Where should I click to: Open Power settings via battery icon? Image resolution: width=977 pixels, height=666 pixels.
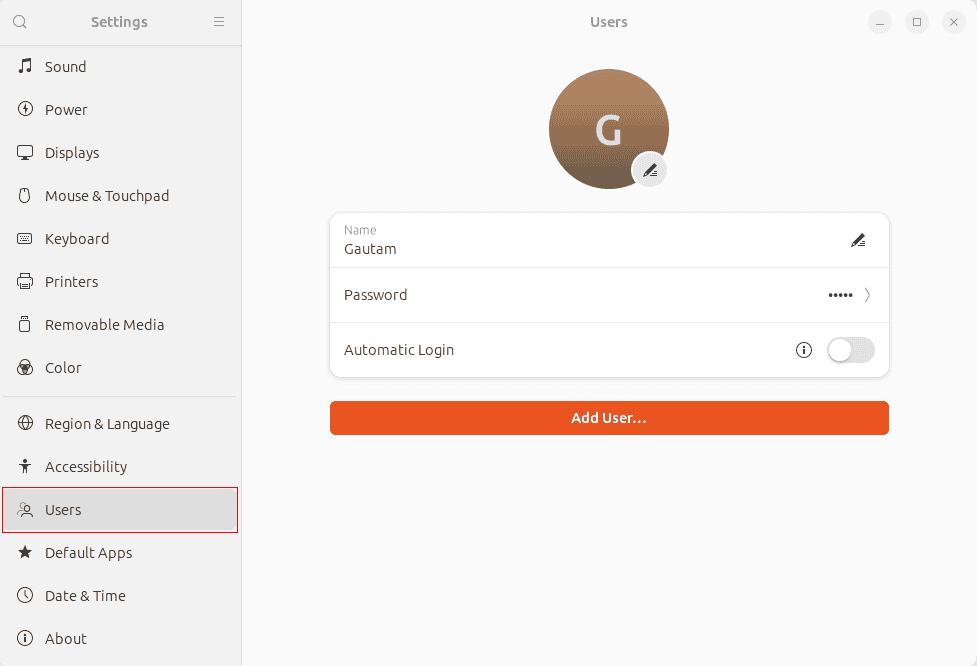[23, 109]
